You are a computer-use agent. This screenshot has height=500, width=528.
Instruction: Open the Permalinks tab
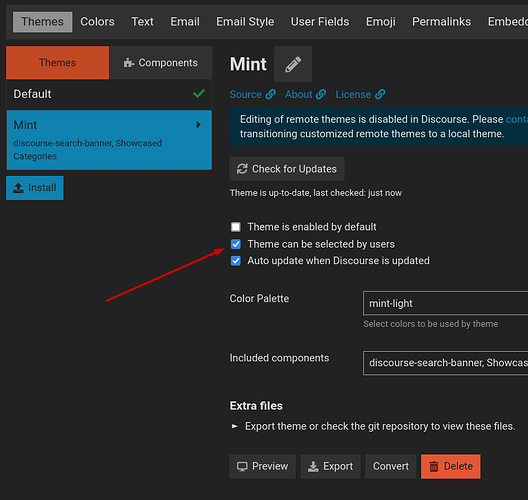click(x=441, y=22)
